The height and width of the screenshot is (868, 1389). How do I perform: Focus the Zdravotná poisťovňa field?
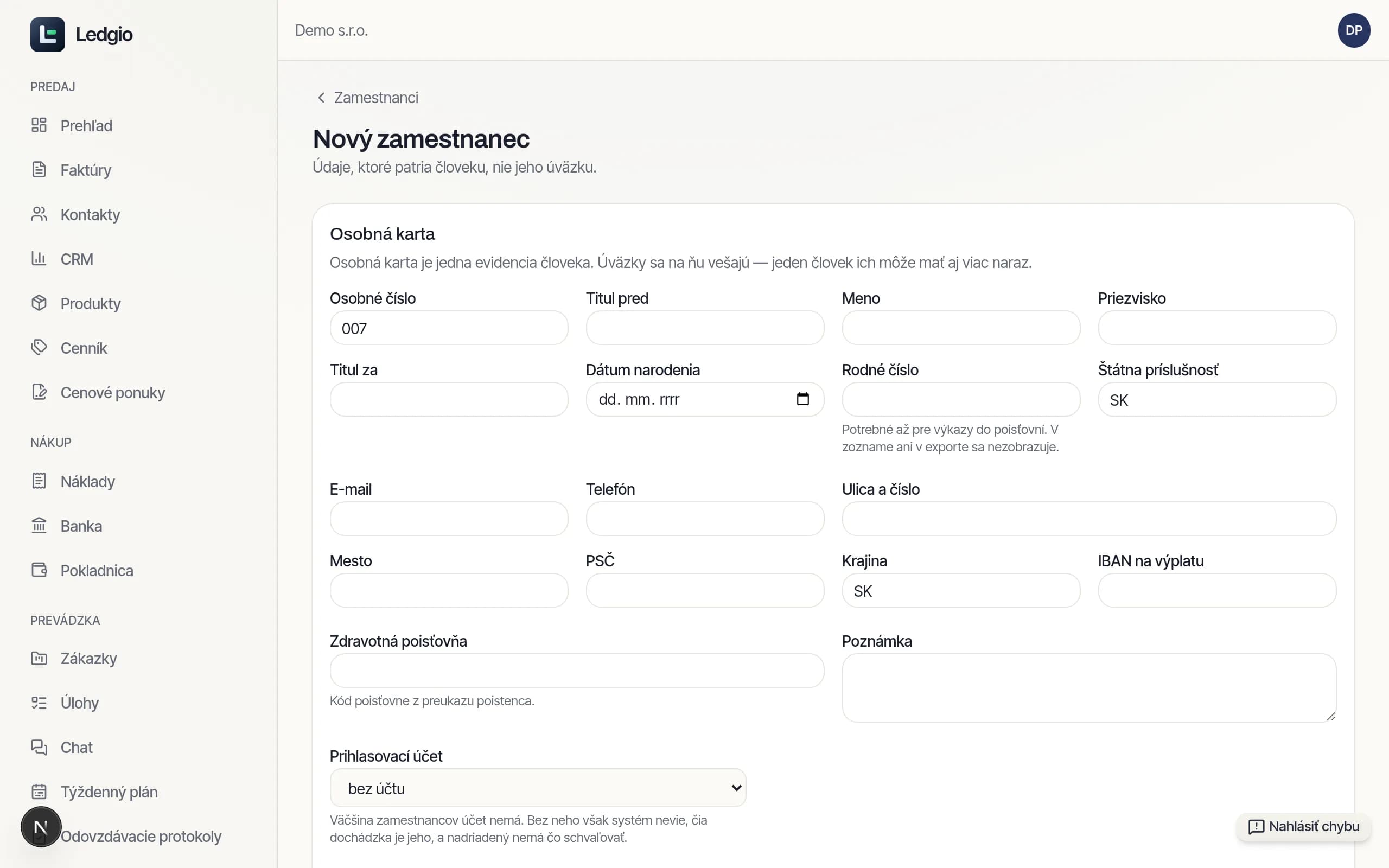[577, 671]
